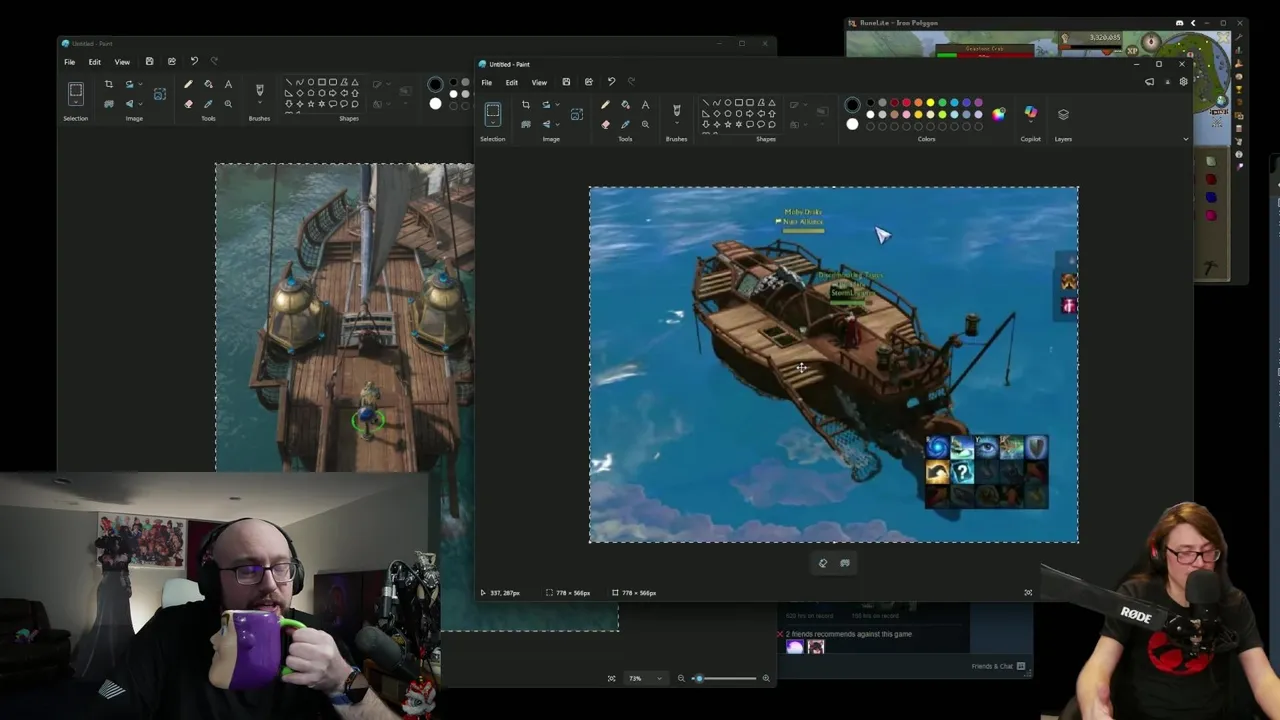Click the Friends & Chat button

997,666
